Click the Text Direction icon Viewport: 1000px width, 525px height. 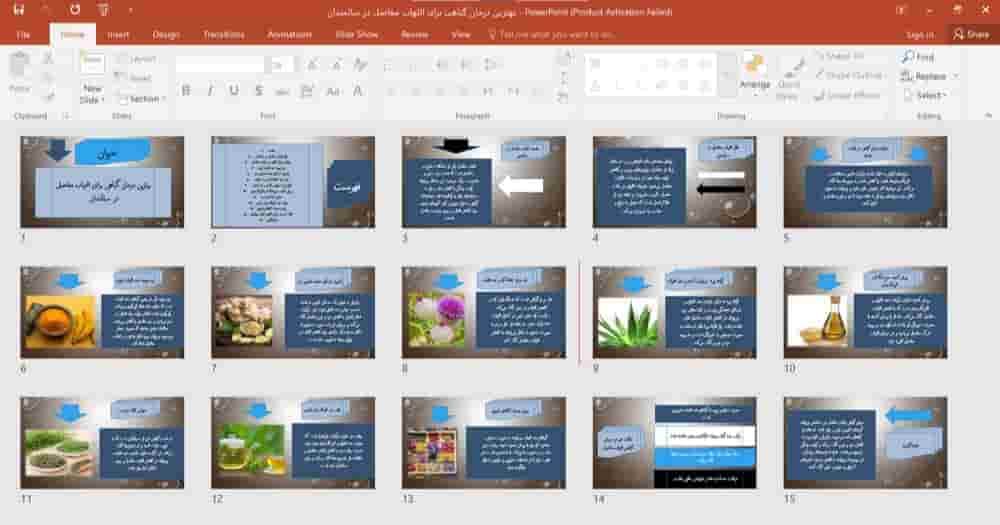click(x=564, y=59)
